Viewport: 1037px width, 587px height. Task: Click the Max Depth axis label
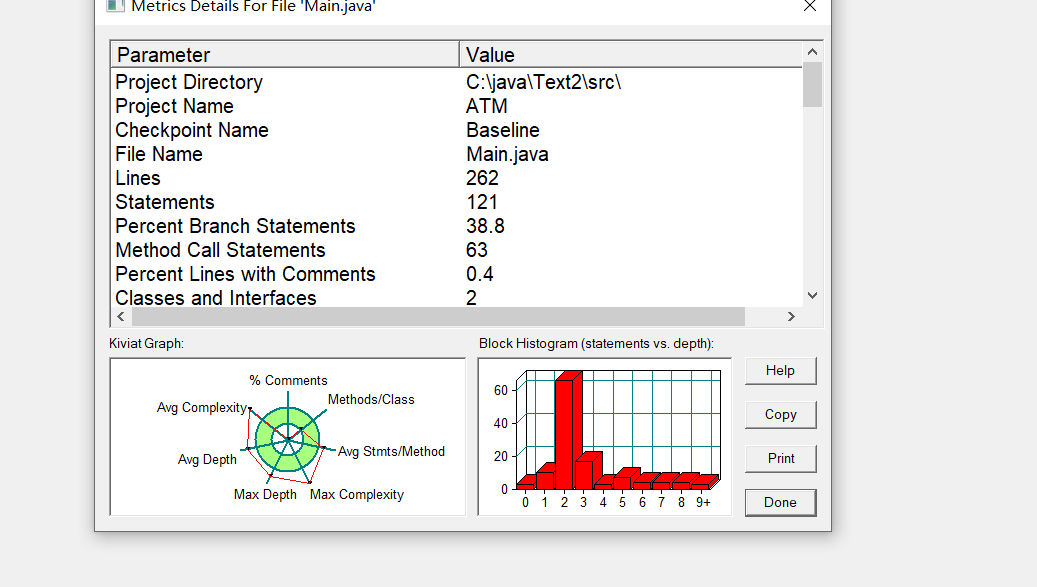click(265, 494)
